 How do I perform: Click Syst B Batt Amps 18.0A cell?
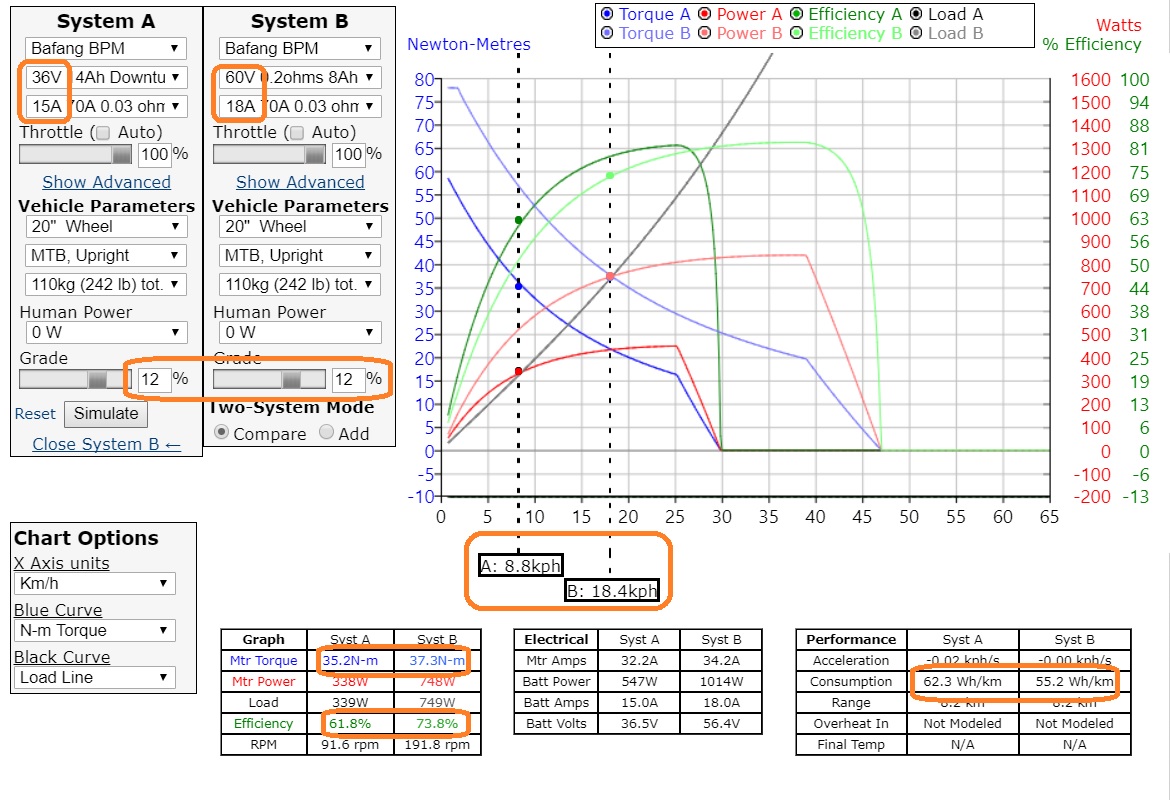coord(722,702)
